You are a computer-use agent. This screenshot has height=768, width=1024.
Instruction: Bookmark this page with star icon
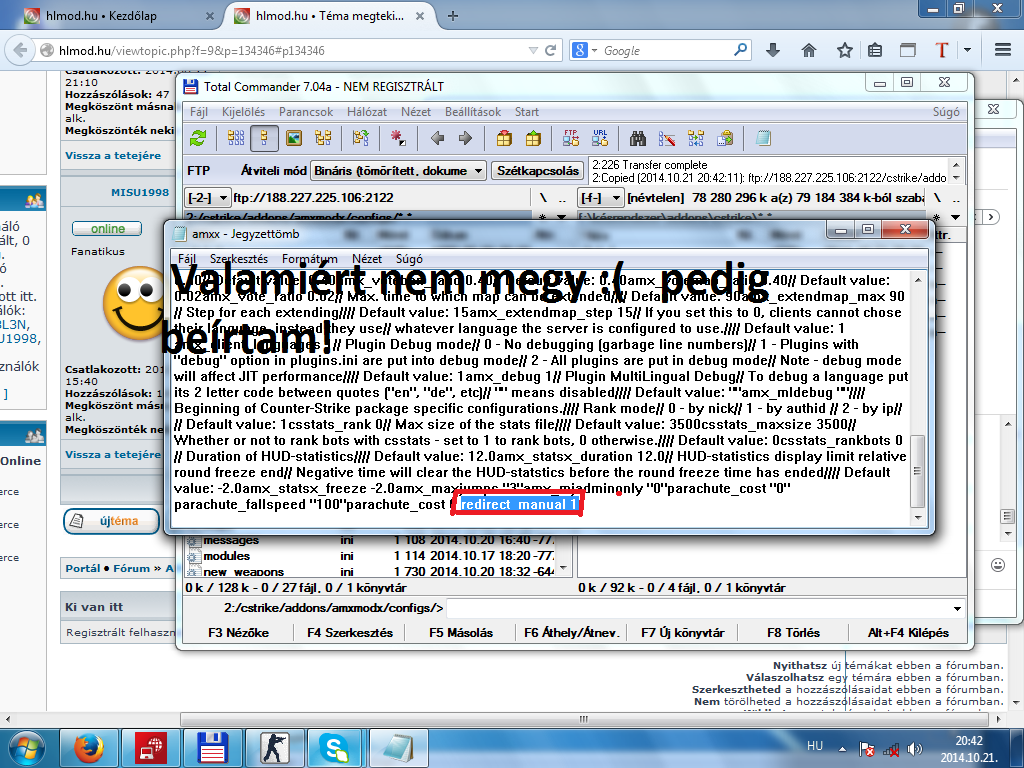click(845, 50)
